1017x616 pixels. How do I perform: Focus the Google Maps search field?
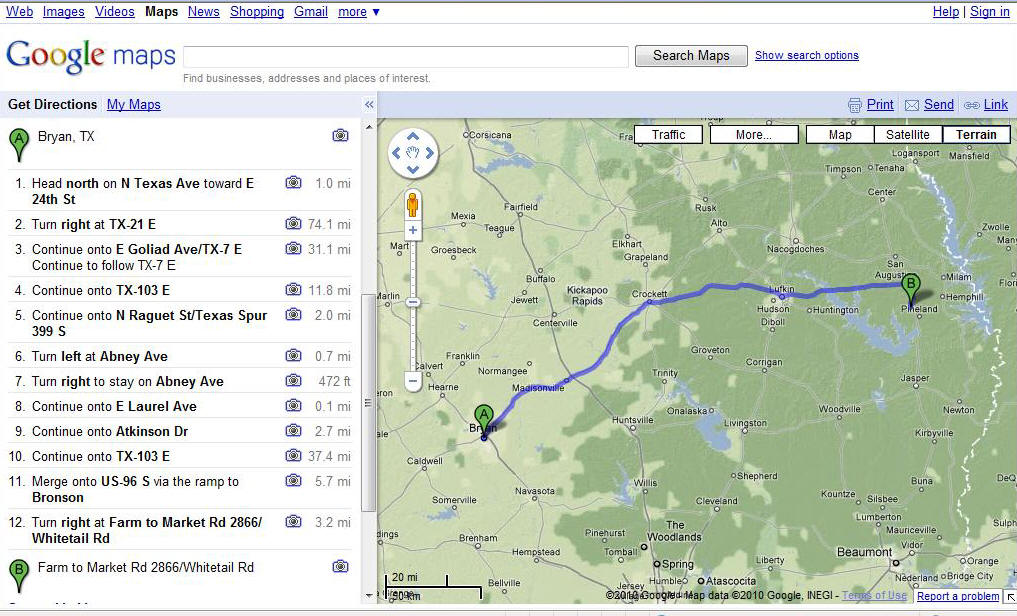tap(406, 56)
